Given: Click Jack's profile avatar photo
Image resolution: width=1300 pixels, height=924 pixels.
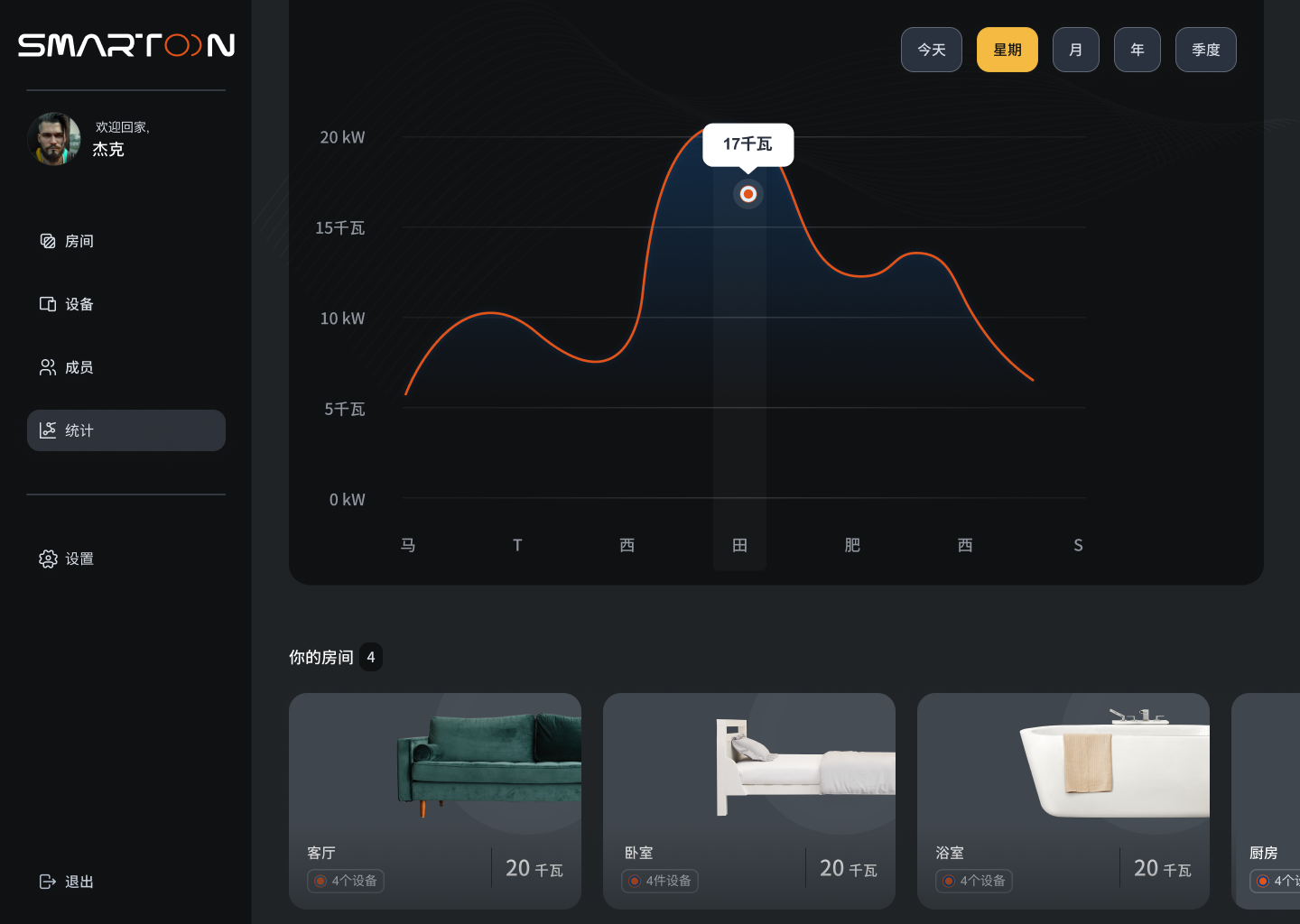Looking at the screenshot, I should pyautogui.click(x=54, y=139).
